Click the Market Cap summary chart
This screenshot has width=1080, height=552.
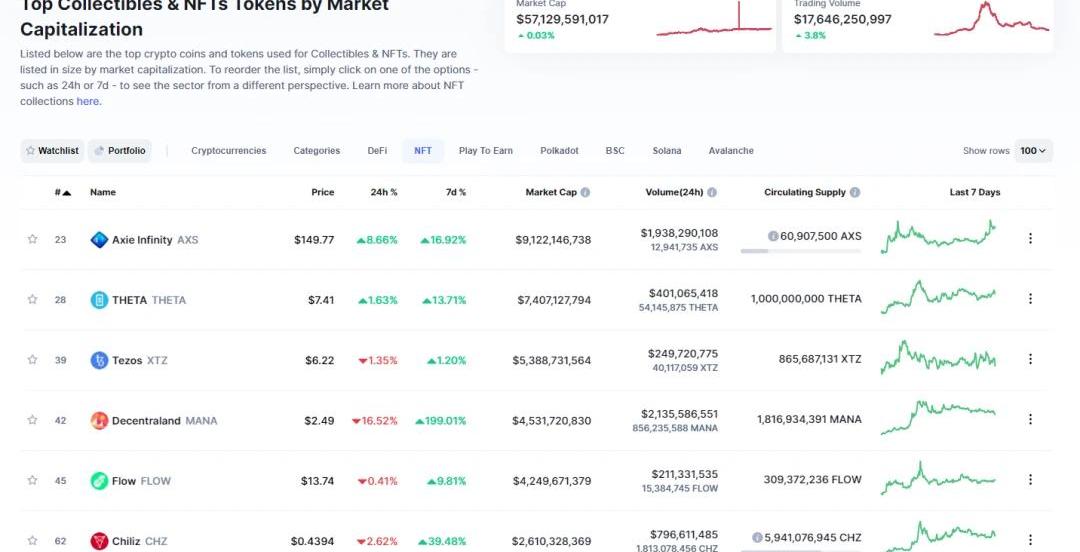click(714, 19)
